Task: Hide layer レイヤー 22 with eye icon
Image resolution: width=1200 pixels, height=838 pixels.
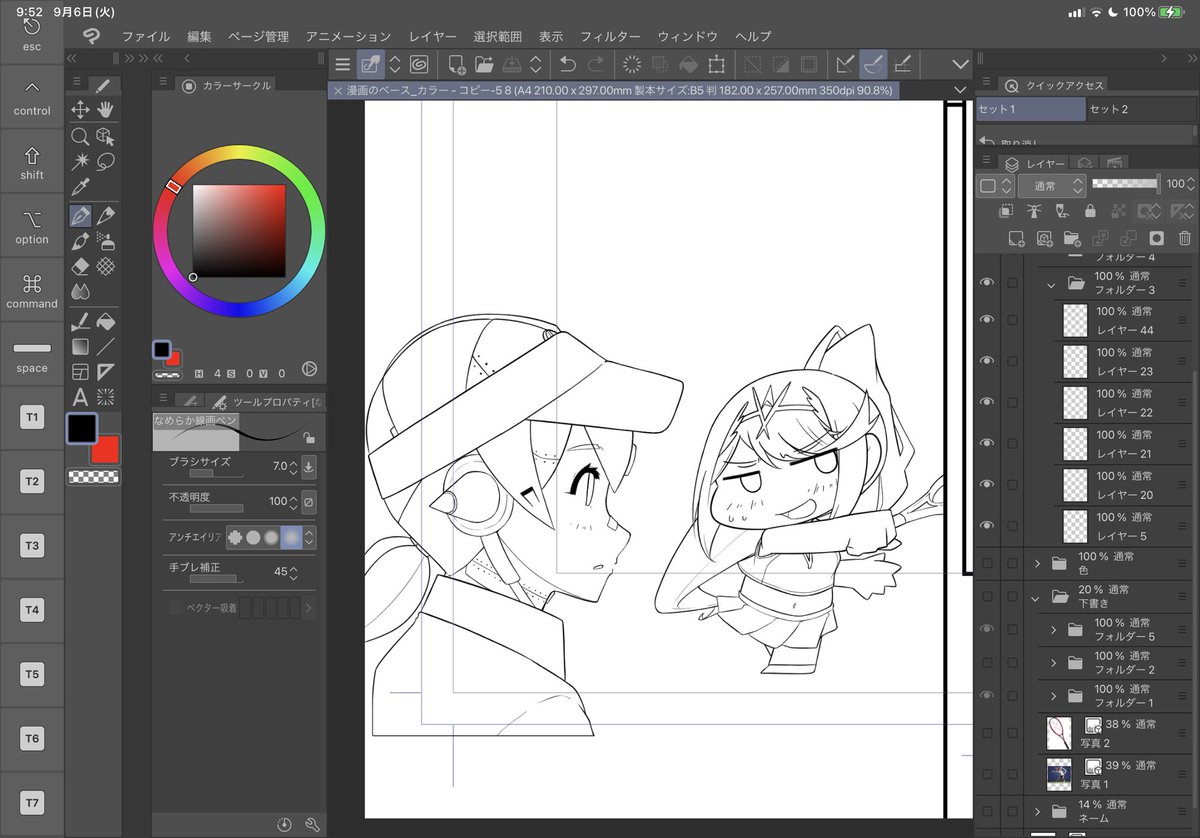Action: (x=987, y=401)
